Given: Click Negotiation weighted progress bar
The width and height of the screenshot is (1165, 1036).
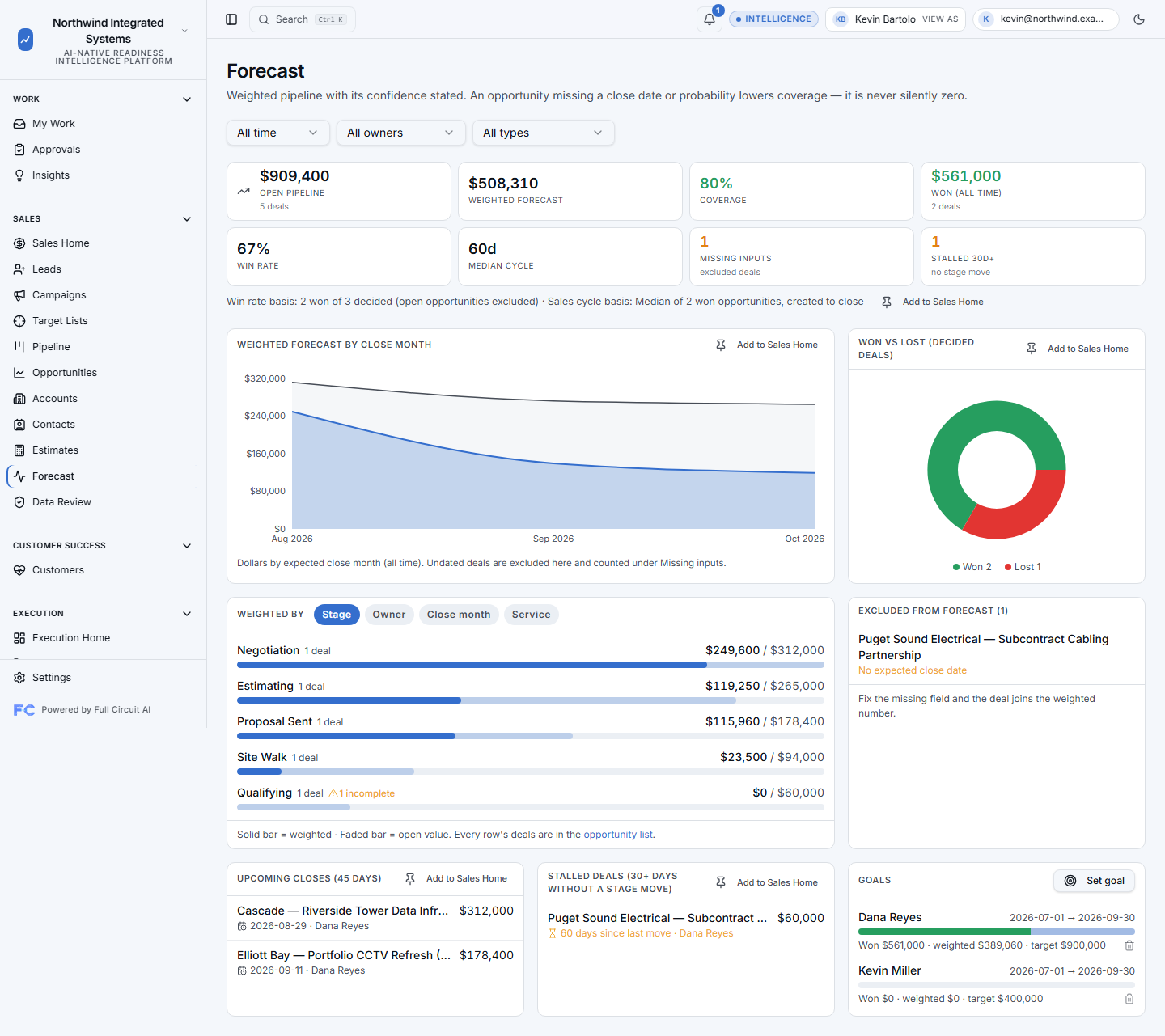Looking at the screenshot, I should [531, 665].
